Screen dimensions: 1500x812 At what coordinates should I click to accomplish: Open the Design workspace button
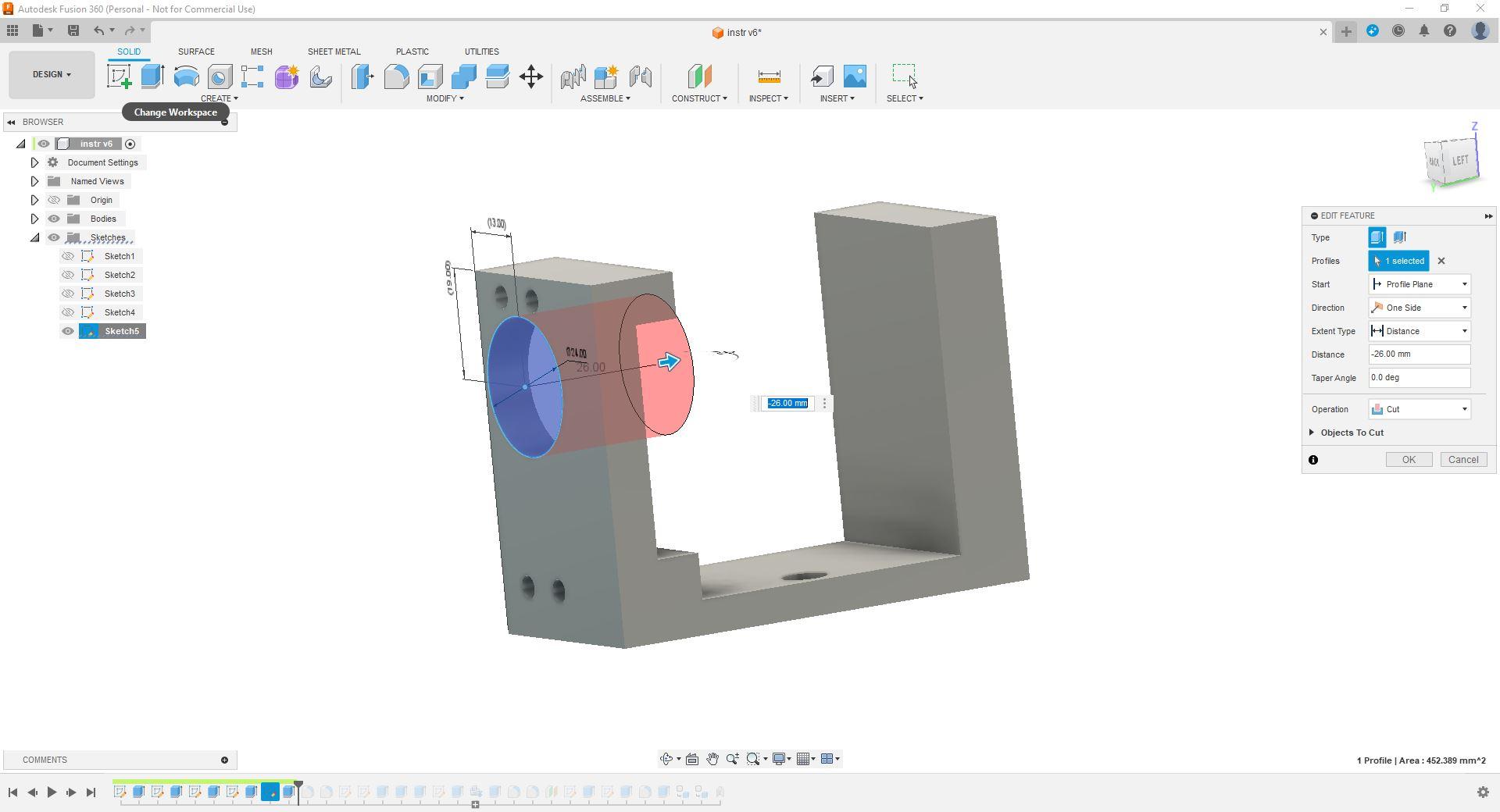(x=52, y=75)
